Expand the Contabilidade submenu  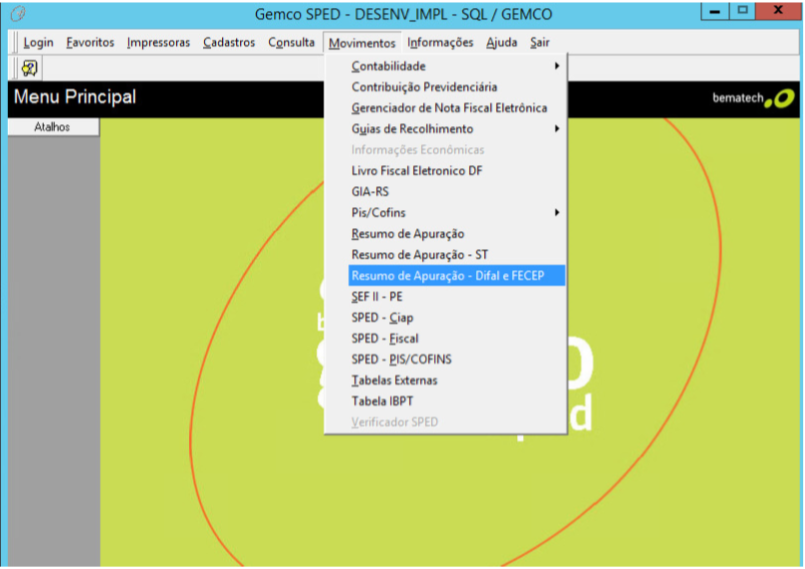(x=445, y=66)
